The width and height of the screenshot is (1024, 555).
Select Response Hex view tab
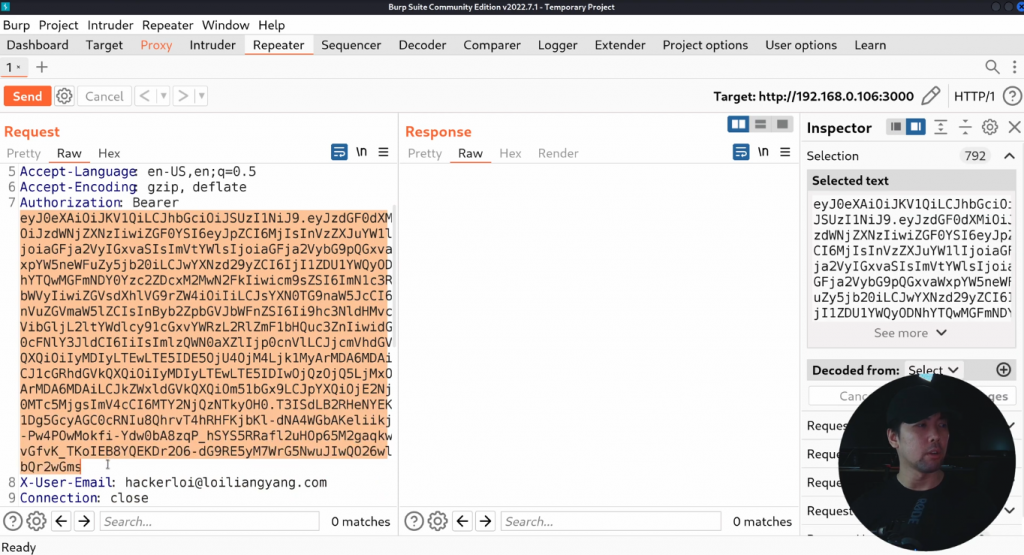[x=510, y=153]
